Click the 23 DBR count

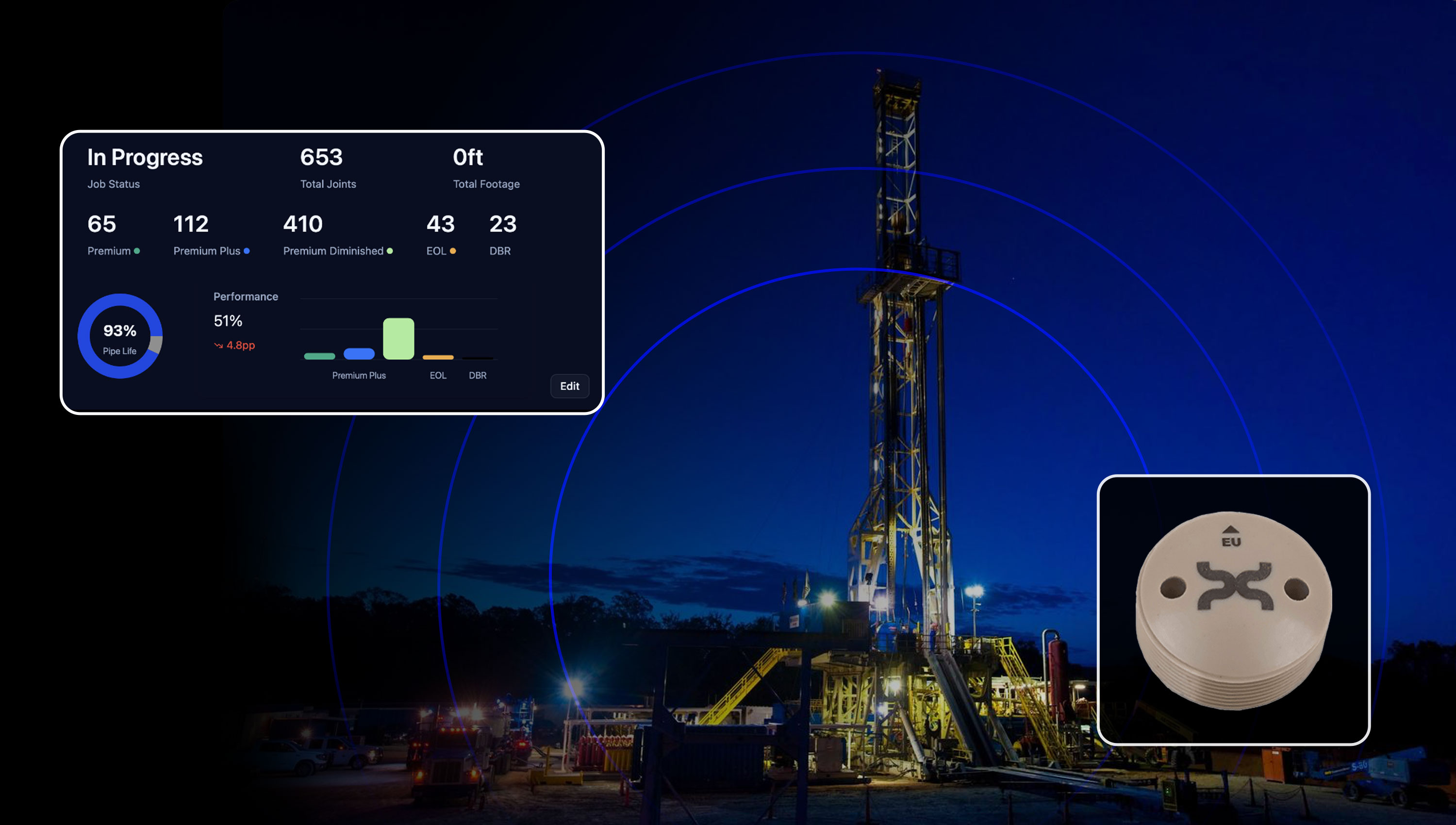point(502,224)
